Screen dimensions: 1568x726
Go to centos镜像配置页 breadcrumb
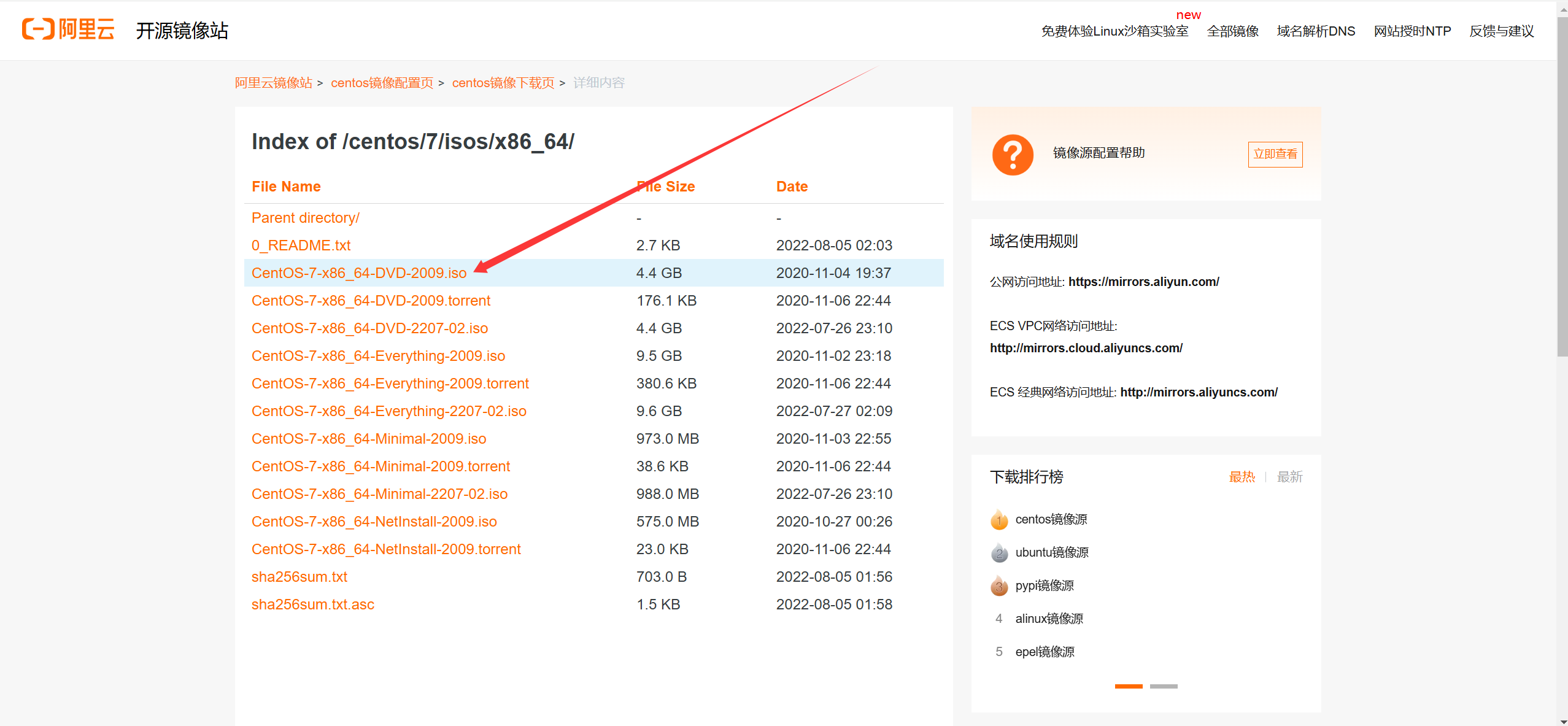pos(382,83)
